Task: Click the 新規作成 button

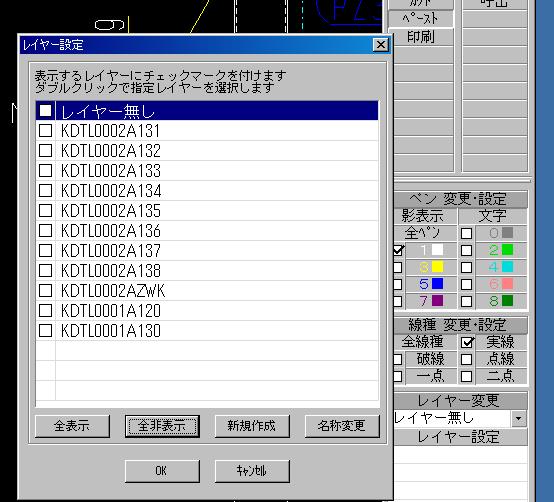Action: [252, 426]
